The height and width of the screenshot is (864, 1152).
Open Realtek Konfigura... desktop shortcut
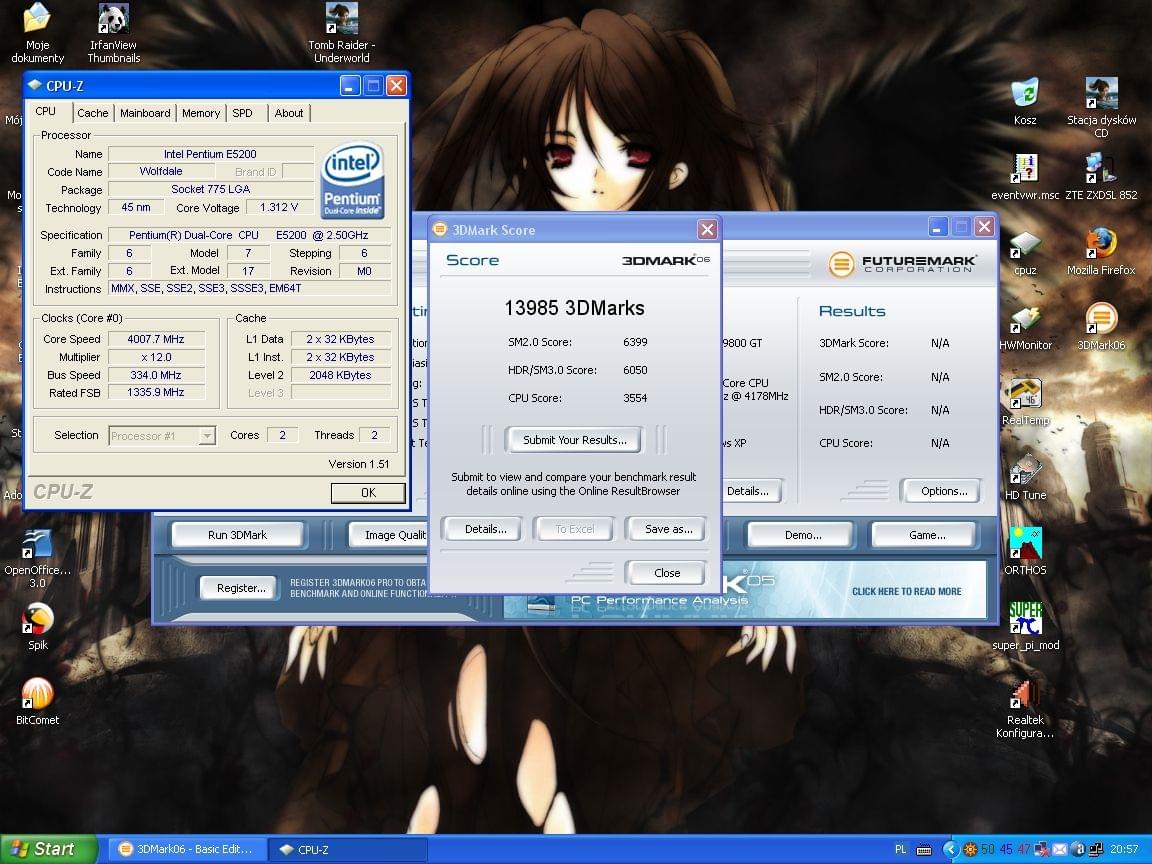pos(1025,708)
